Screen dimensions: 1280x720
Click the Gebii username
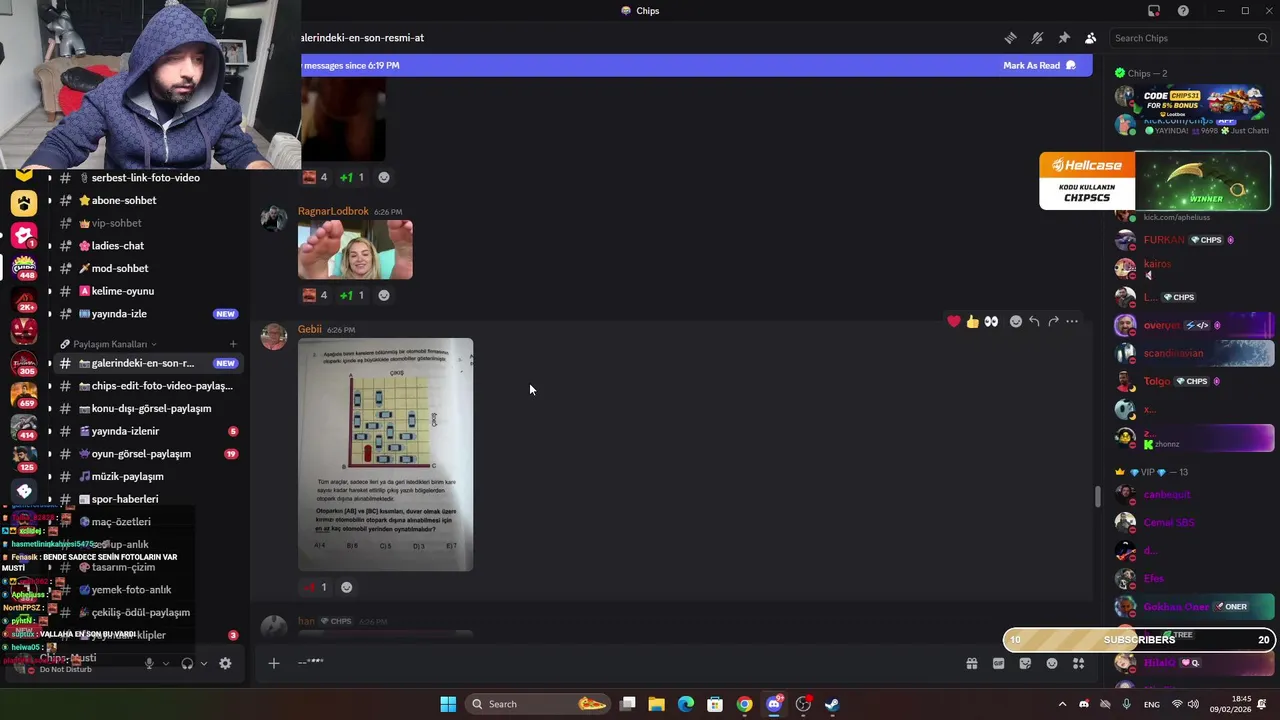[x=310, y=329]
